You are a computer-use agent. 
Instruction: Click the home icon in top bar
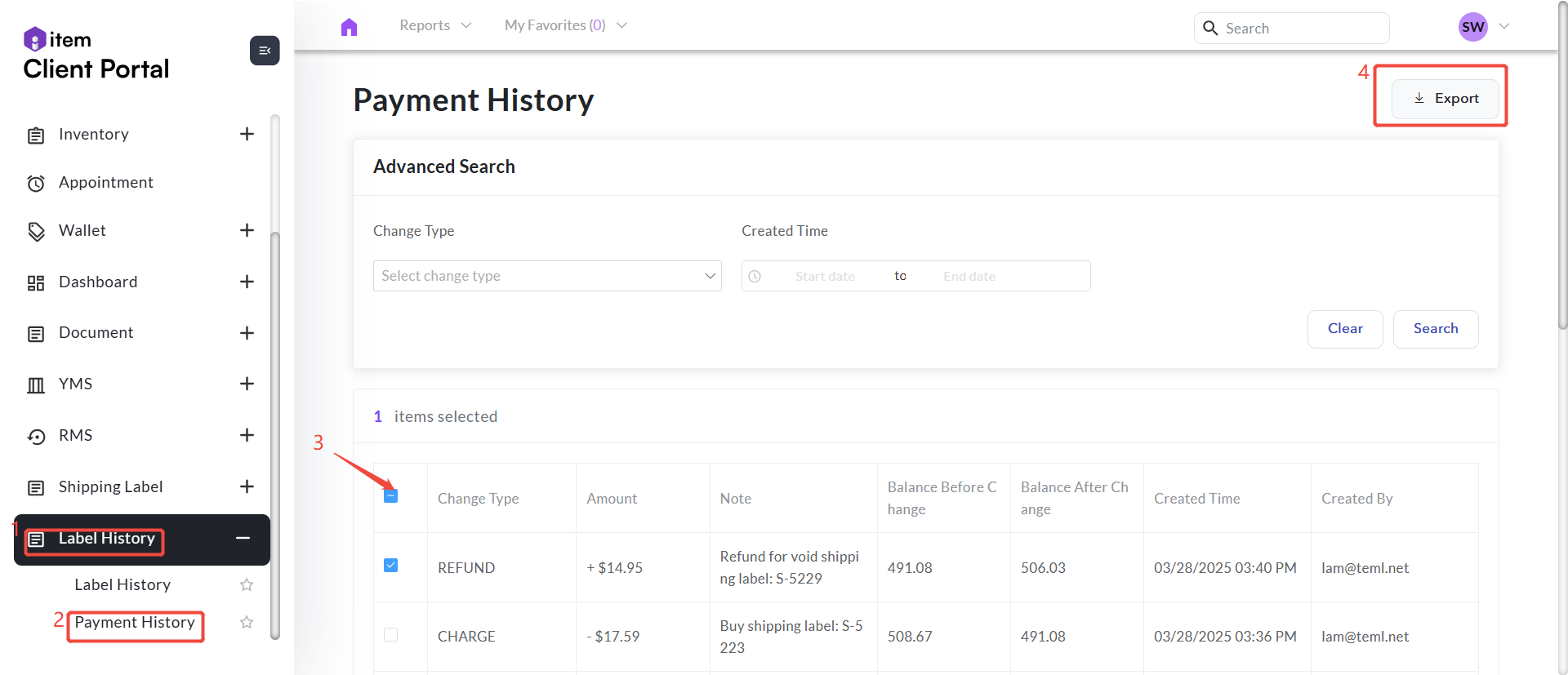click(349, 27)
